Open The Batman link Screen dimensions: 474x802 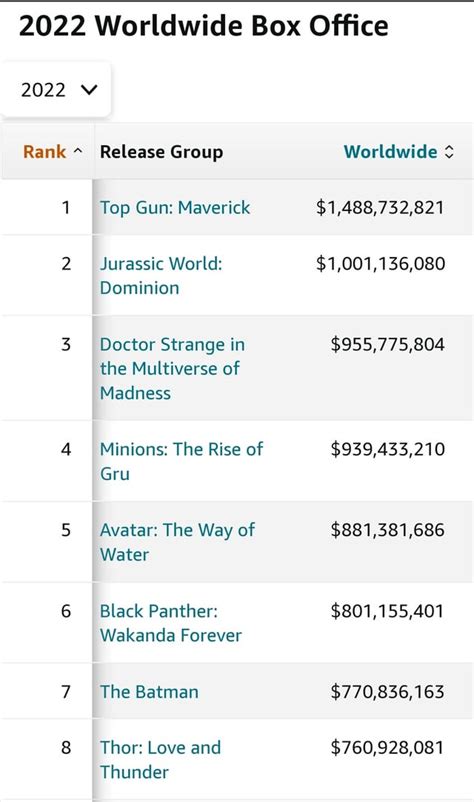coord(149,692)
